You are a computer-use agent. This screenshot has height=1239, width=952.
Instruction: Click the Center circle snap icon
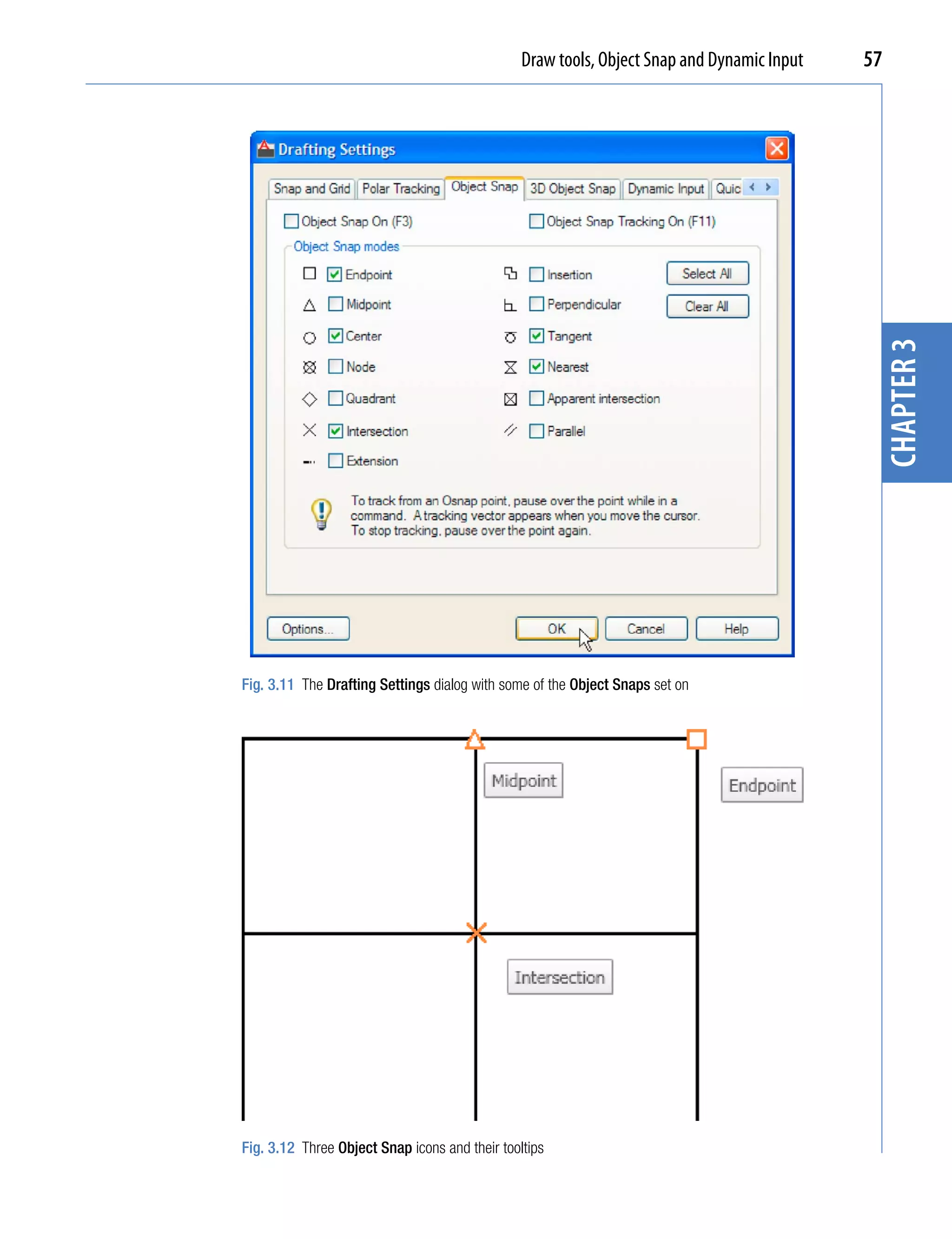coord(310,338)
